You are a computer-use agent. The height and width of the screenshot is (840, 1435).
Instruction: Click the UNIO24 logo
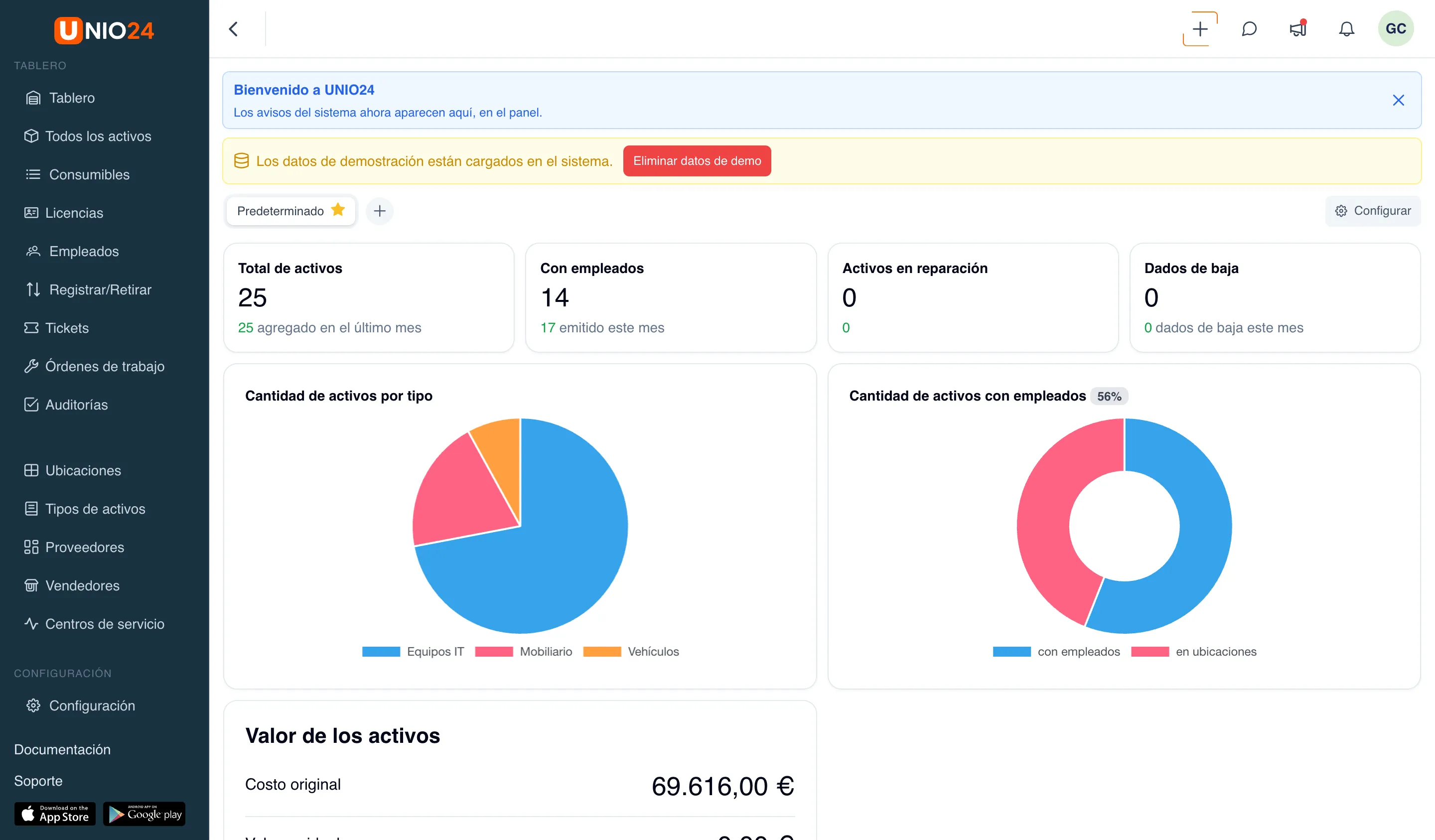(104, 30)
